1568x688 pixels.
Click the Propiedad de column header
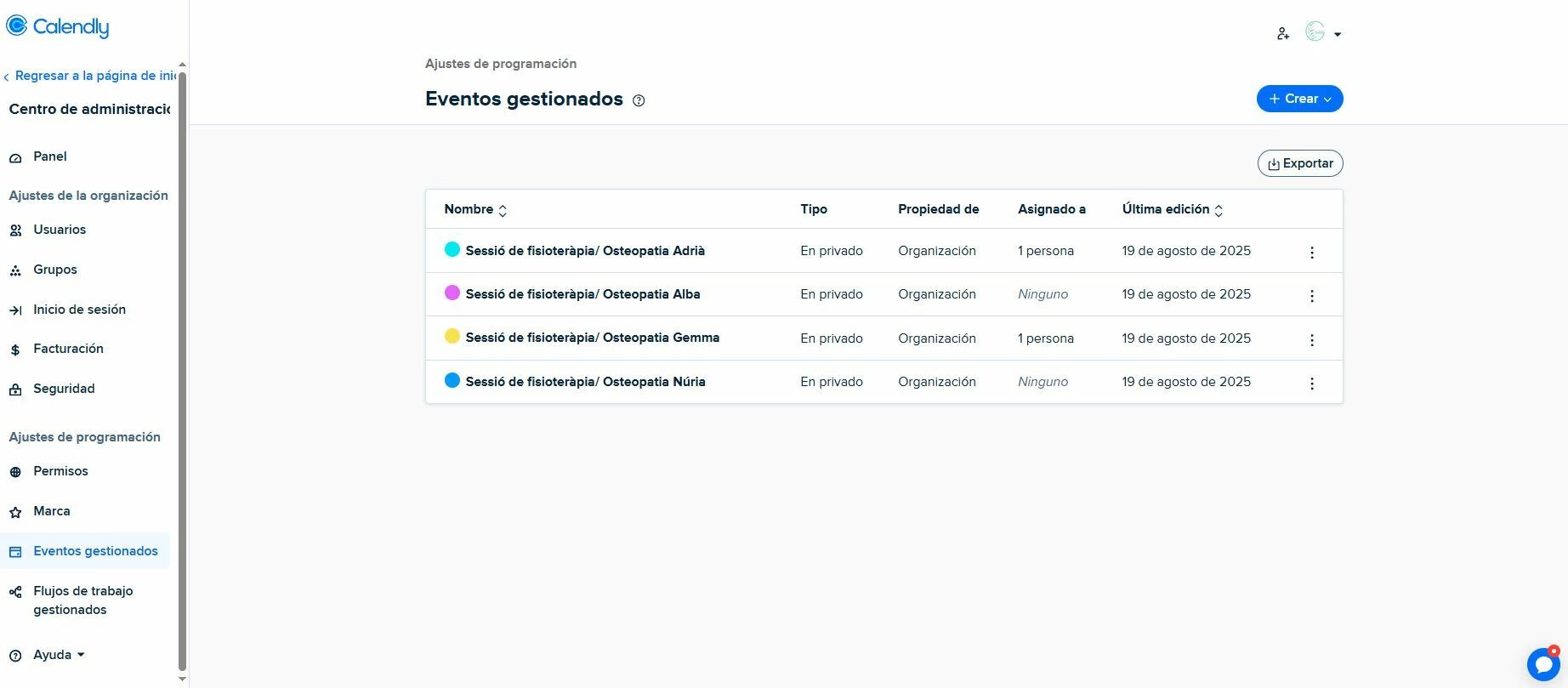(938, 209)
